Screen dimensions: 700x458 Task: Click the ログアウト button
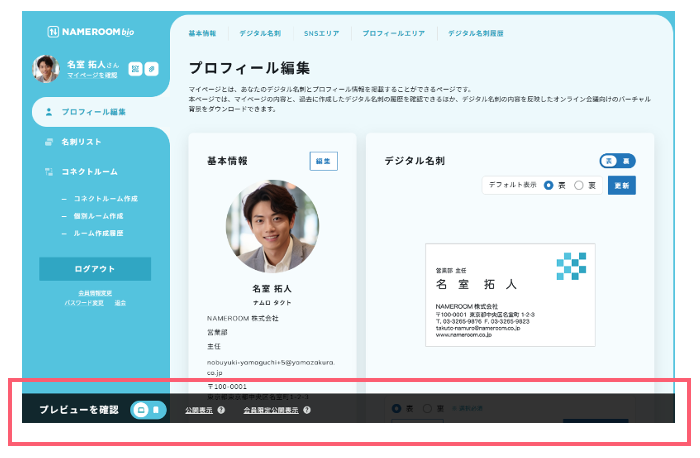95,269
